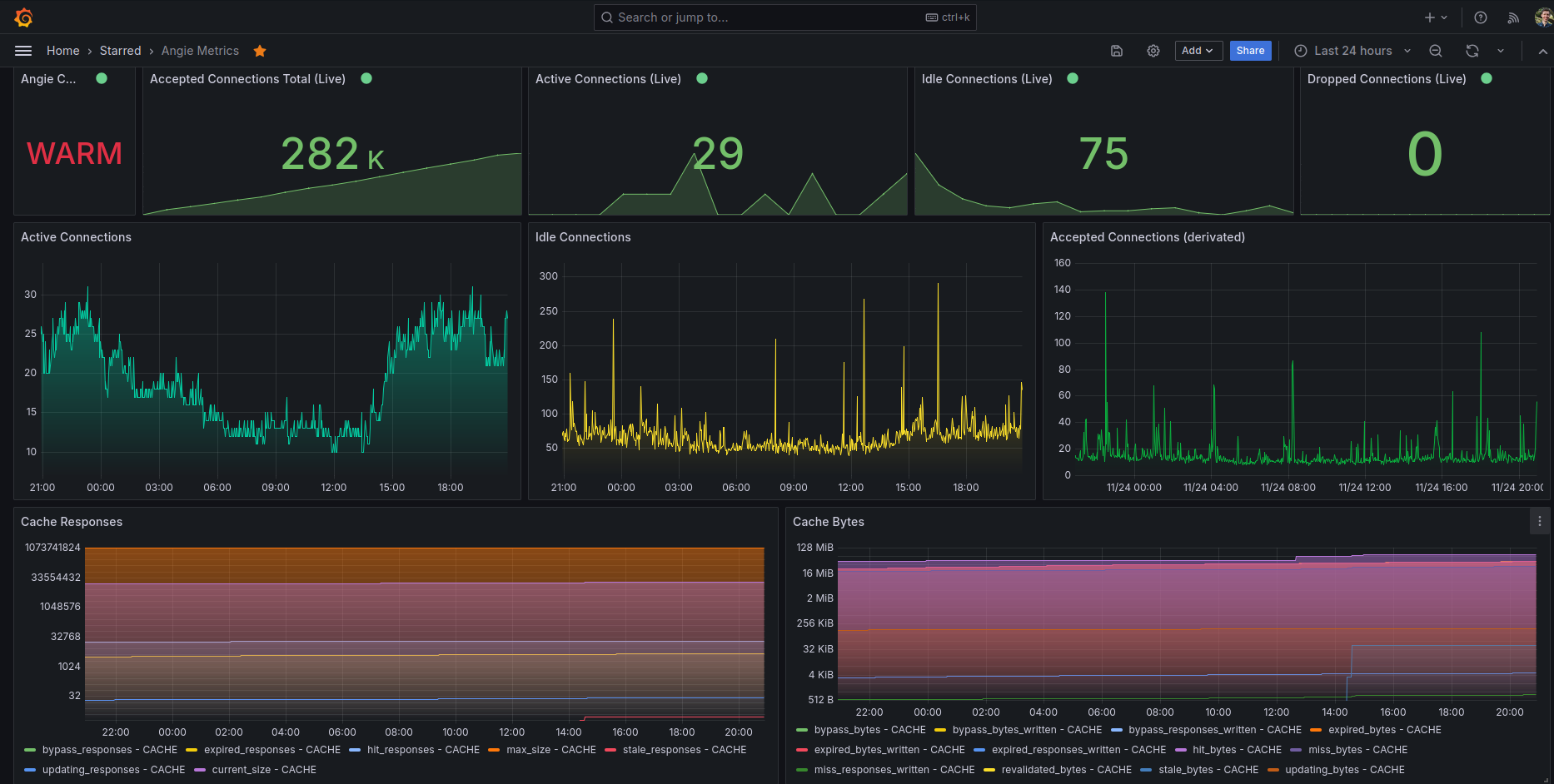The width and height of the screenshot is (1554, 784).
Task: Toggle the hit_responses - CACHE legend series
Action: pos(423,750)
